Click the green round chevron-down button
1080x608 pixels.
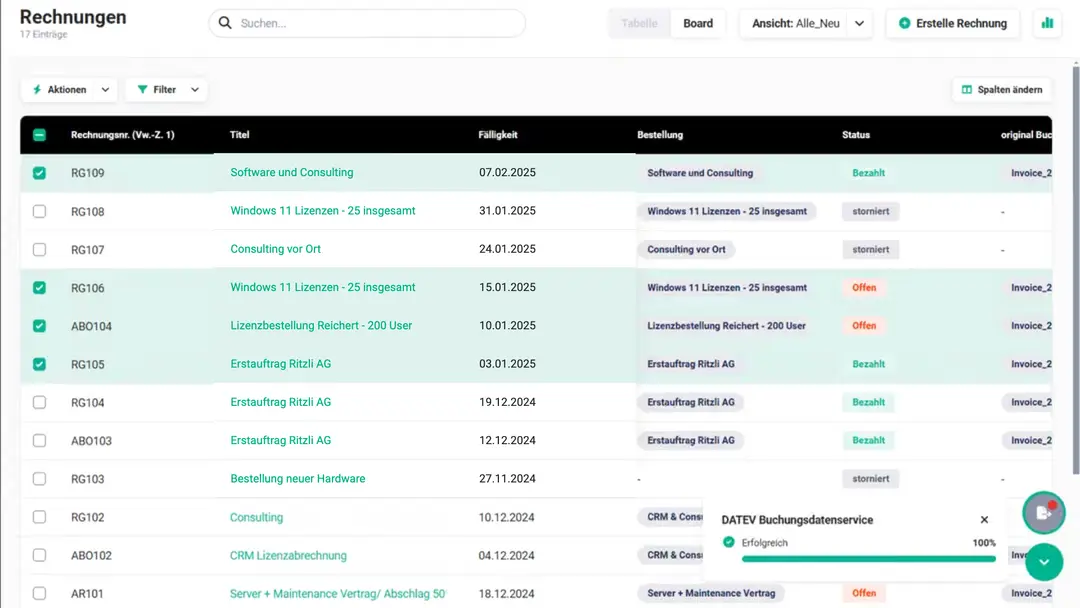[x=1044, y=562]
